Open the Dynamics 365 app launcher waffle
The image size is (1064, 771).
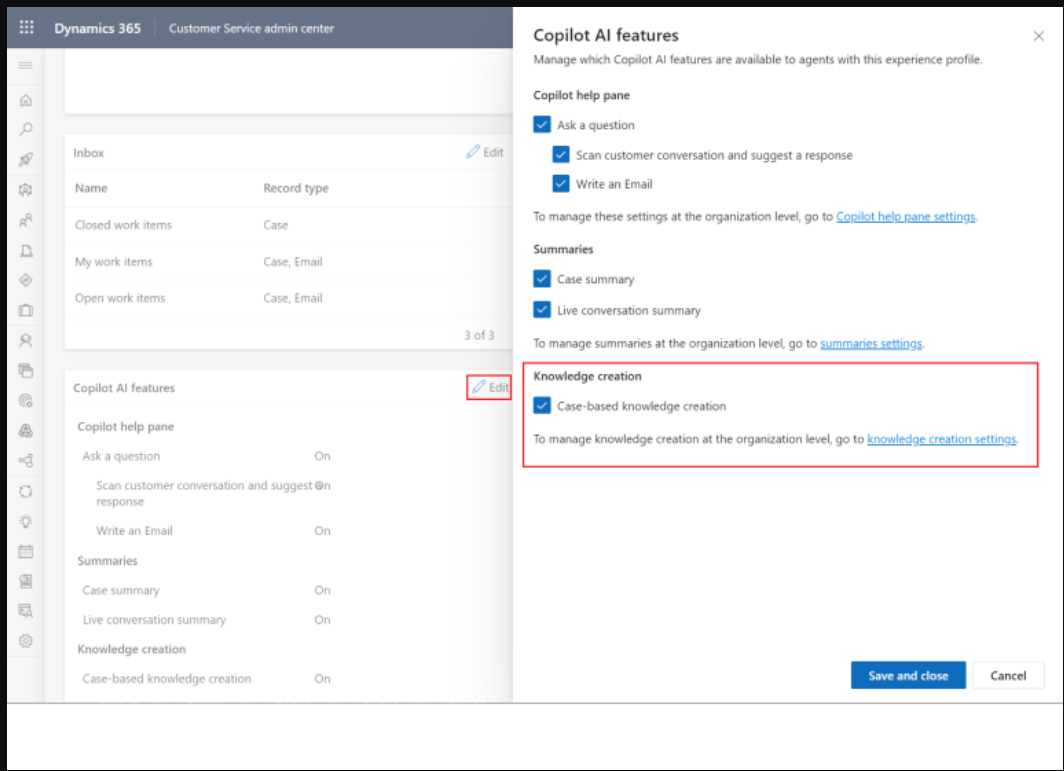27,28
